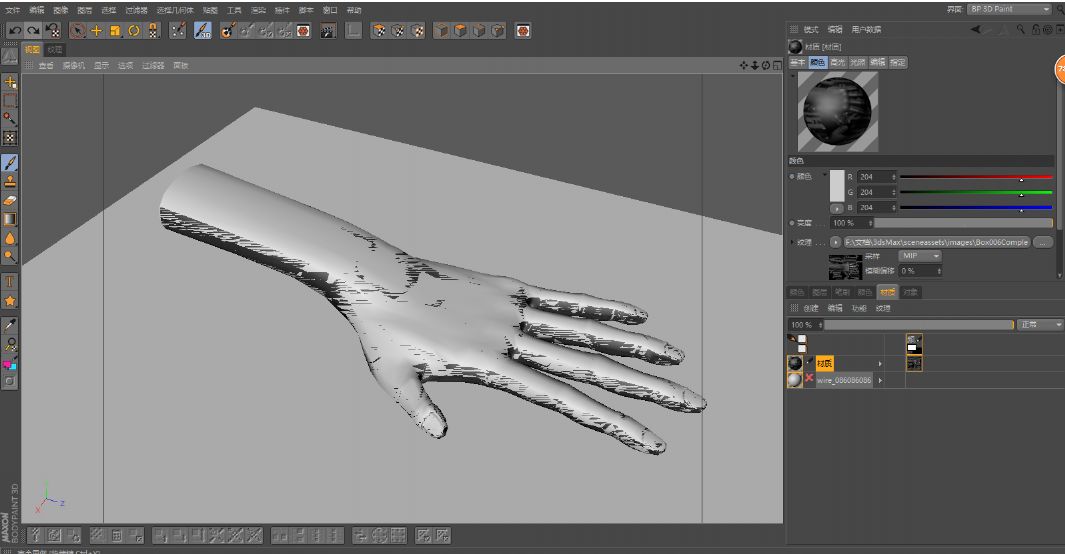Switch to the 对象 panel tab
Image resolution: width=1065 pixels, height=554 pixels.
(x=910, y=292)
